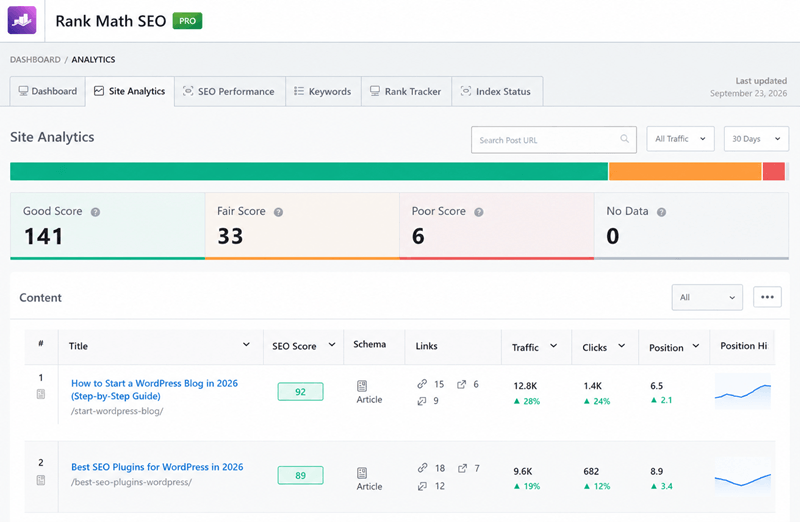Select the Poor Score 6 card

[x=497, y=226]
